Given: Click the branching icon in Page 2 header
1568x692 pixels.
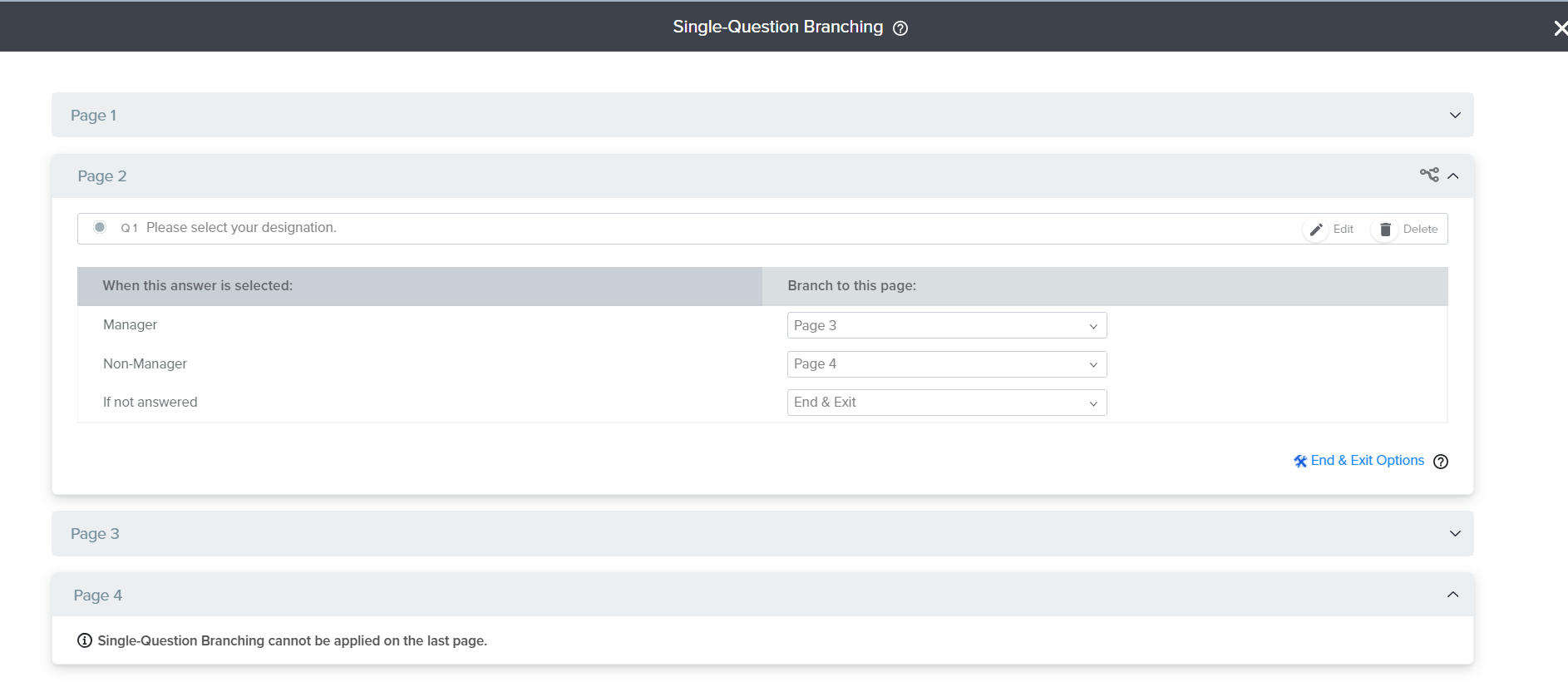Looking at the screenshot, I should [x=1428, y=175].
